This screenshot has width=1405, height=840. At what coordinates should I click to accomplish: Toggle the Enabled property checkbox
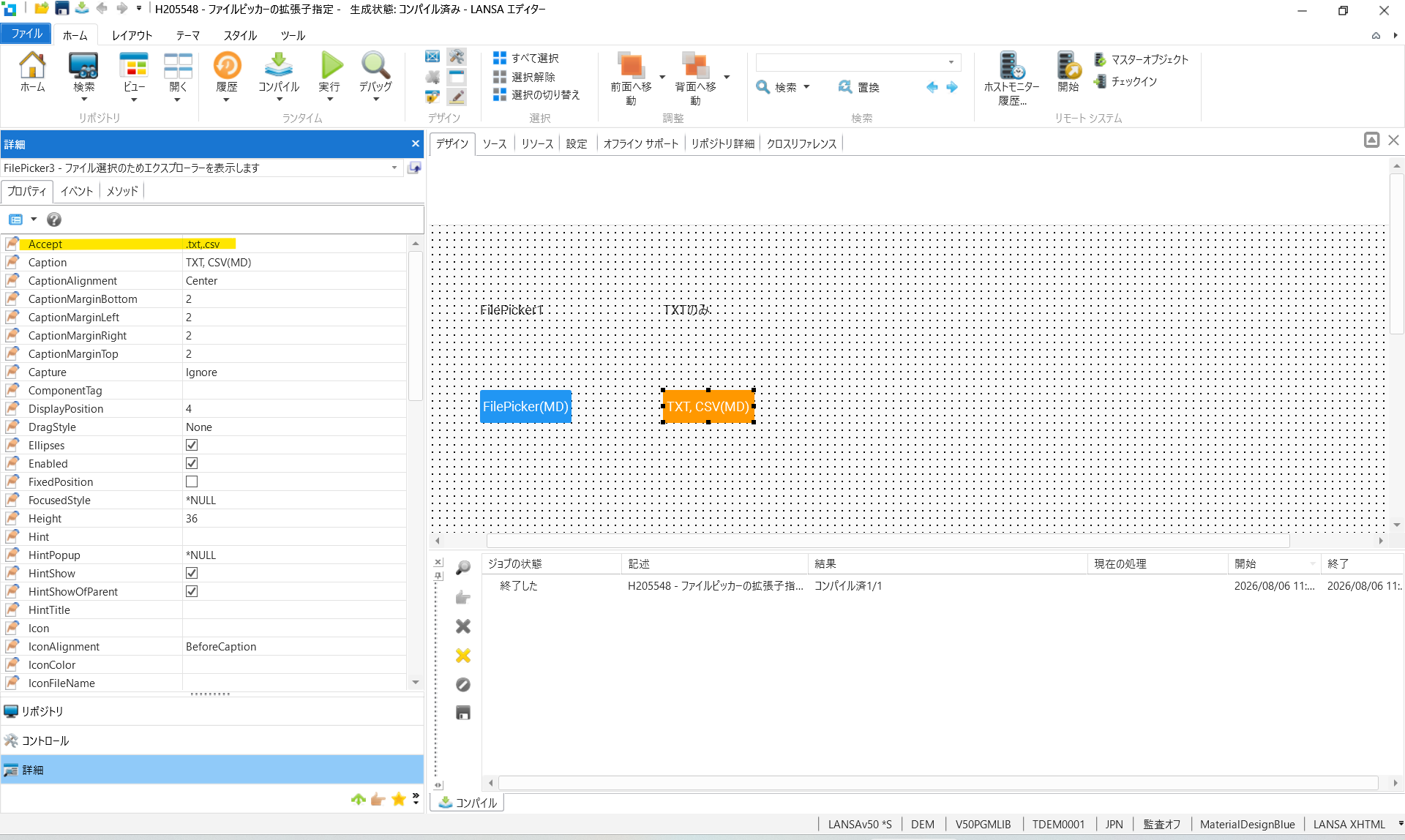(192, 463)
